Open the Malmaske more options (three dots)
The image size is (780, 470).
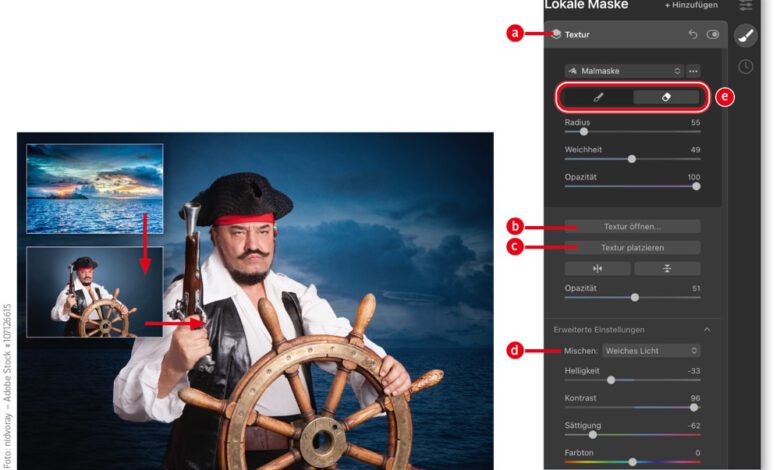pyautogui.click(x=693, y=71)
